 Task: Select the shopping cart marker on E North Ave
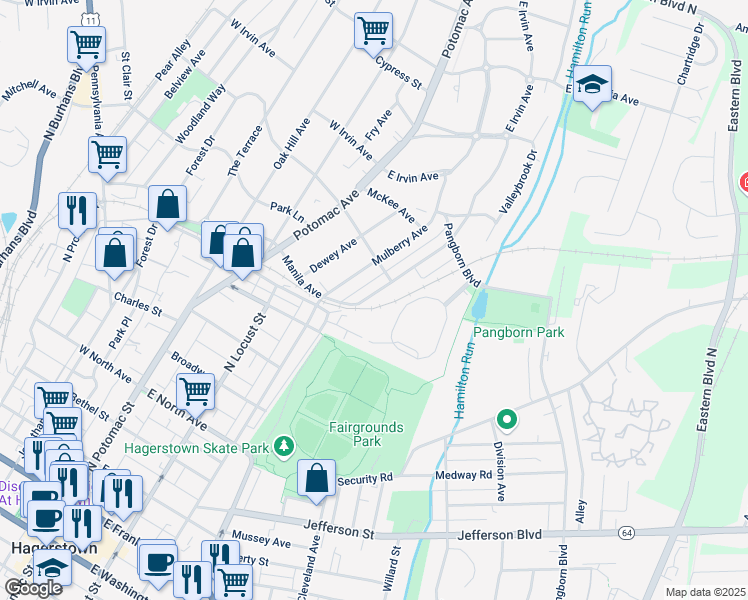[195, 391]
